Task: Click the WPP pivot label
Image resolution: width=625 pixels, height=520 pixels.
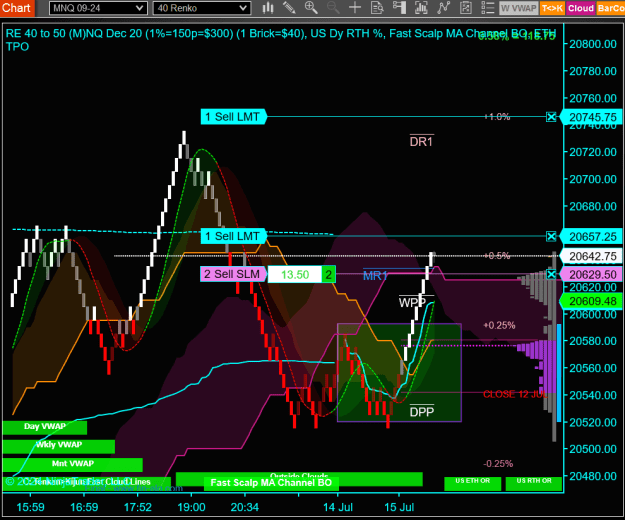Action: 413,302
